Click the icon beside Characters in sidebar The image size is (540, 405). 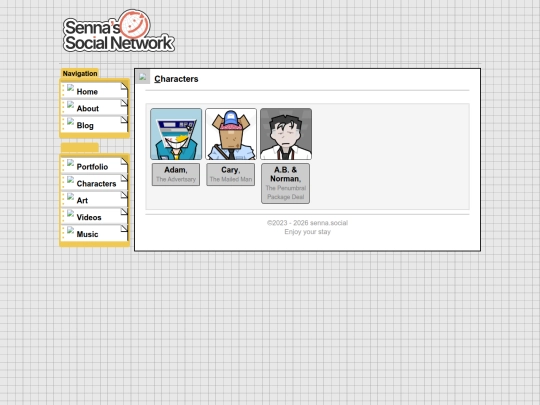coord(70,180)
